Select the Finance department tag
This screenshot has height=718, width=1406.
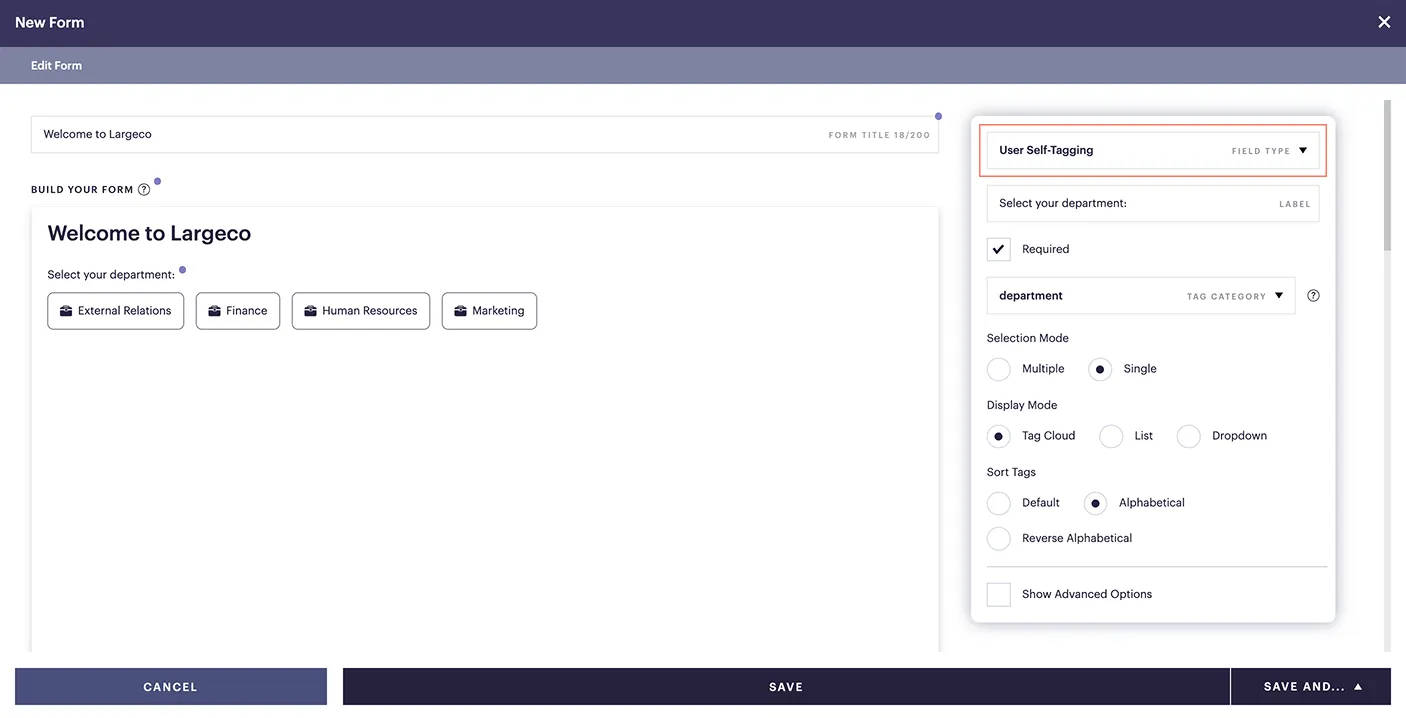(x=238, y=311)
